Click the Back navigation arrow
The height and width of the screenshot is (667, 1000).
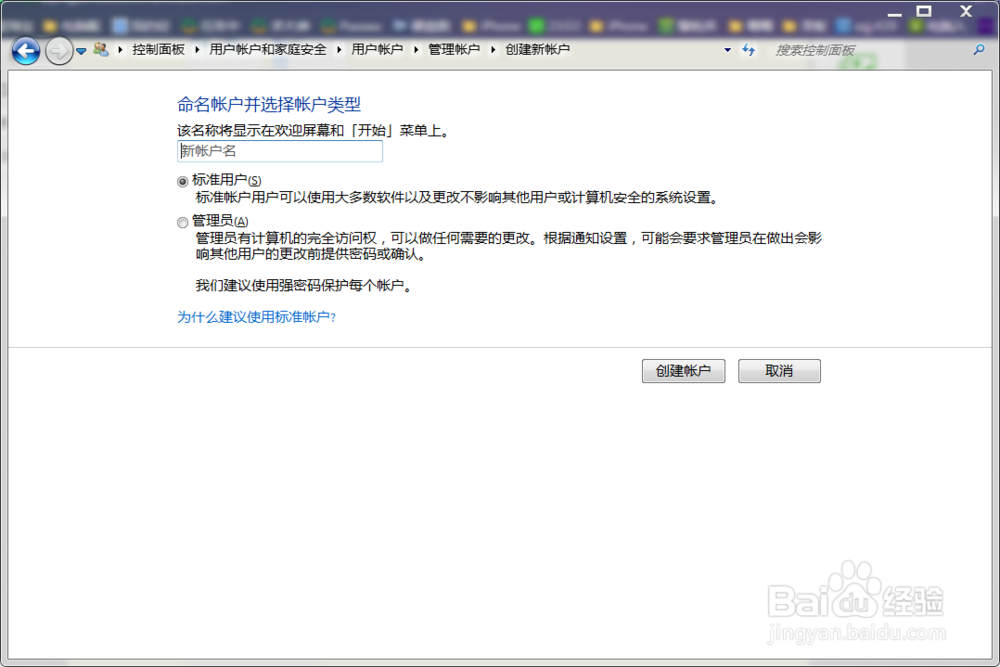pyautogui.click(x=24, y=49)
